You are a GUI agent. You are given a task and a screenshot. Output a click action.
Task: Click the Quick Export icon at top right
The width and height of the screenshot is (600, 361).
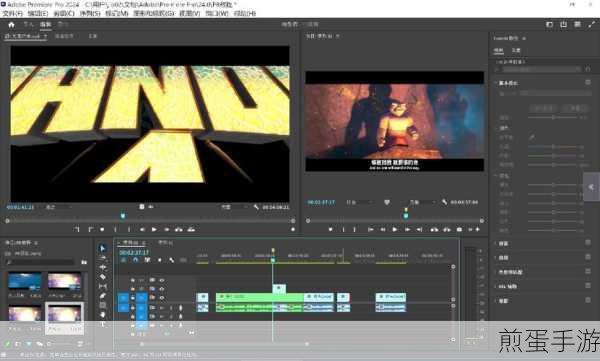563,25
